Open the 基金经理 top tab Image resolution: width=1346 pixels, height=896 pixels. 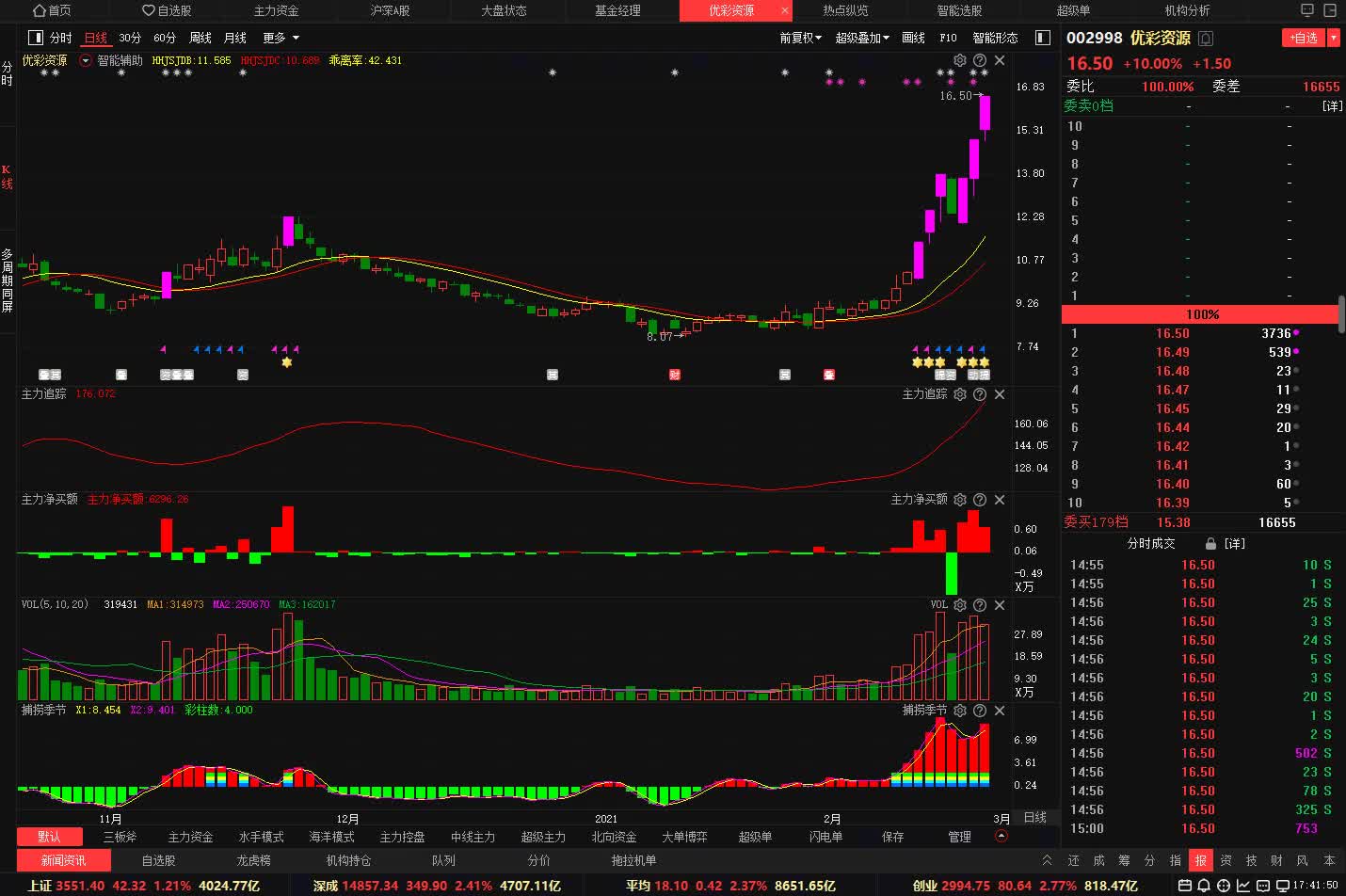point(617,10)
